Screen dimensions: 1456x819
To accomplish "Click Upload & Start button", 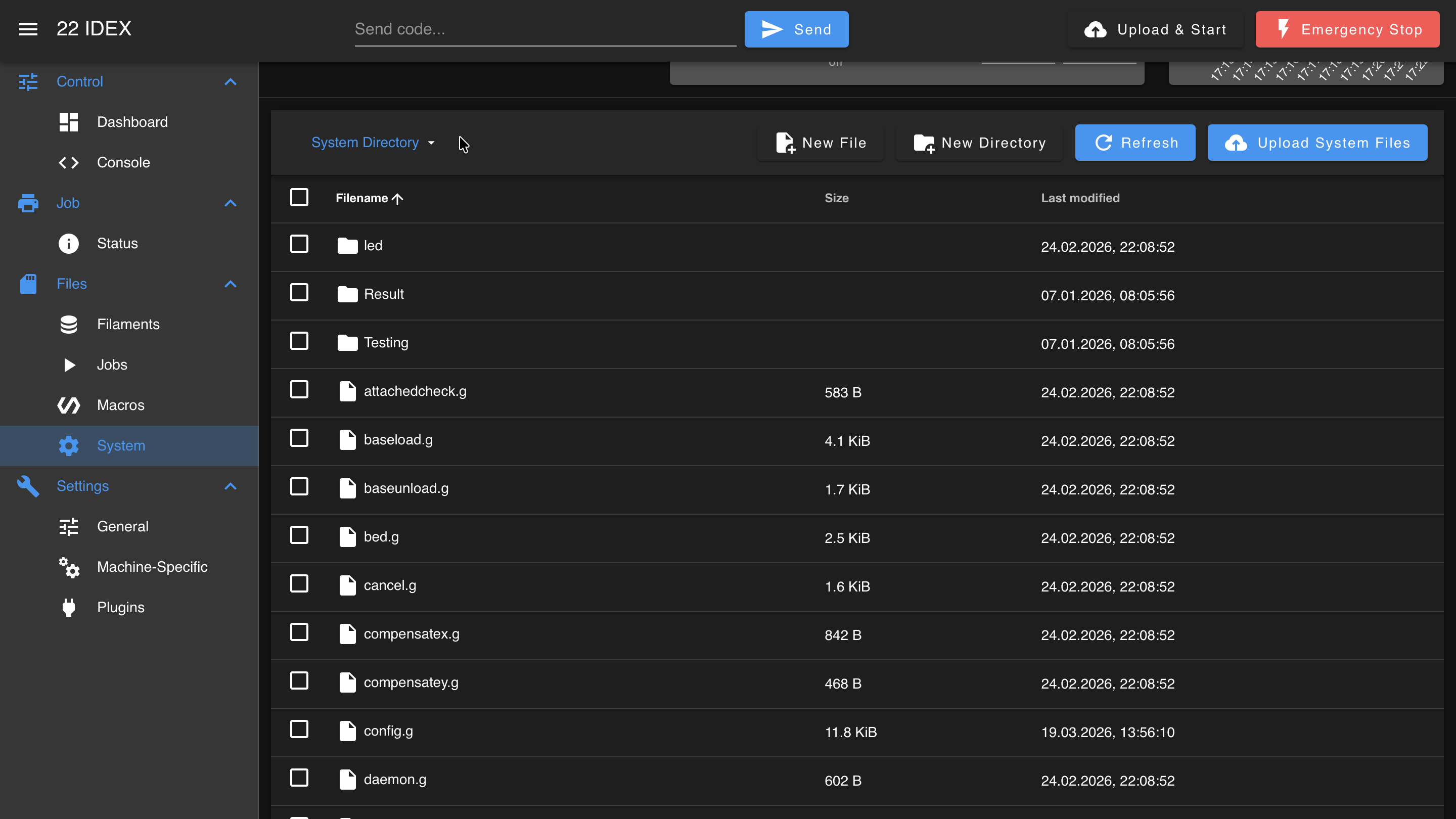I will (1155, 29).
